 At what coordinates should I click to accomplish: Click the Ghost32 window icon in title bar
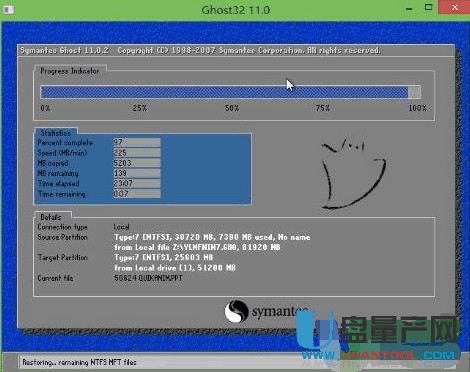point(8,9)
